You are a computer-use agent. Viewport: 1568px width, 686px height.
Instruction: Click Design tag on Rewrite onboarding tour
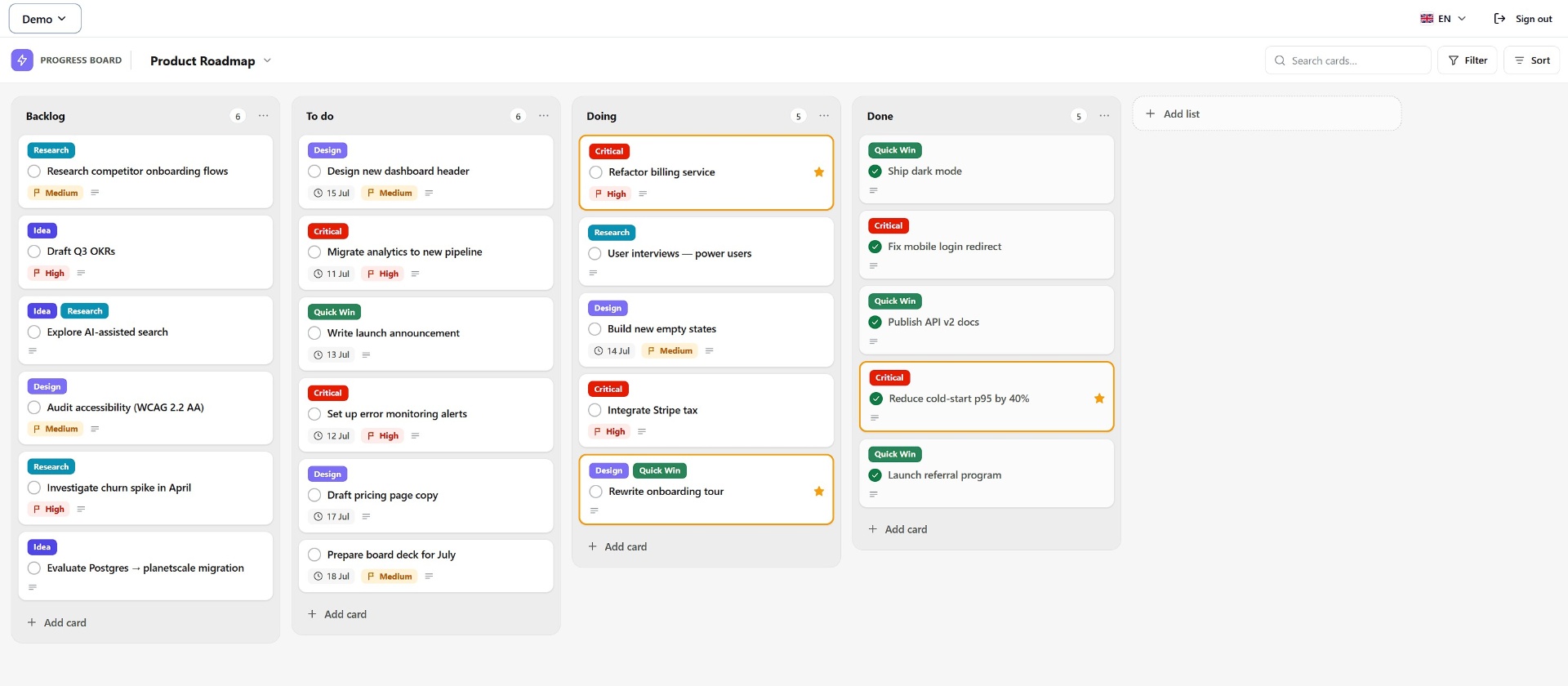608,471
